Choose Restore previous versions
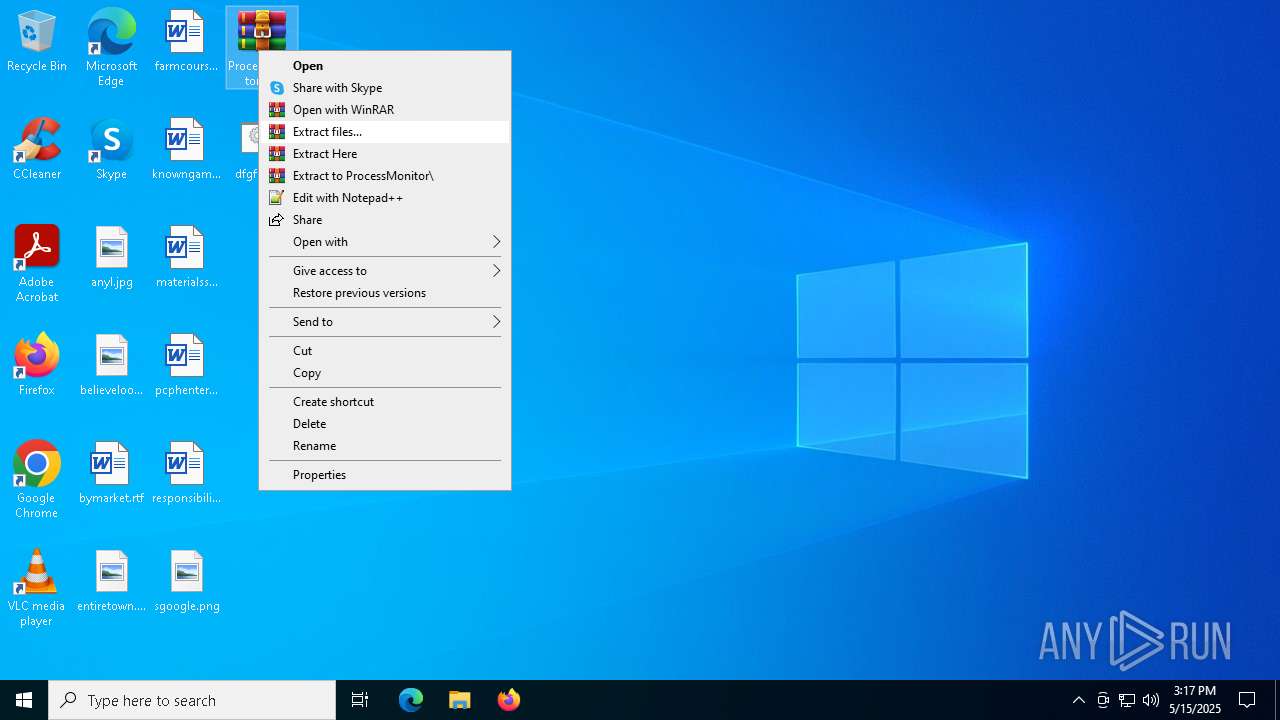1280x720 pixels. (x=385, y=293)
